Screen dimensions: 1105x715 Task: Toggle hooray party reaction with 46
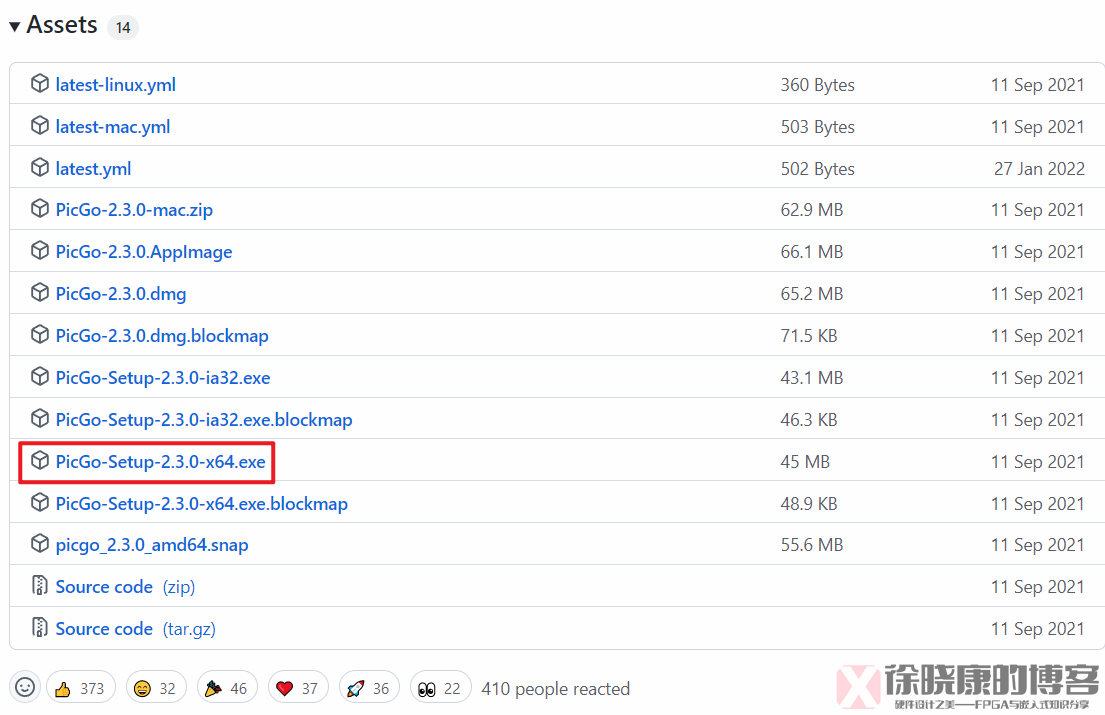(227, 688)
